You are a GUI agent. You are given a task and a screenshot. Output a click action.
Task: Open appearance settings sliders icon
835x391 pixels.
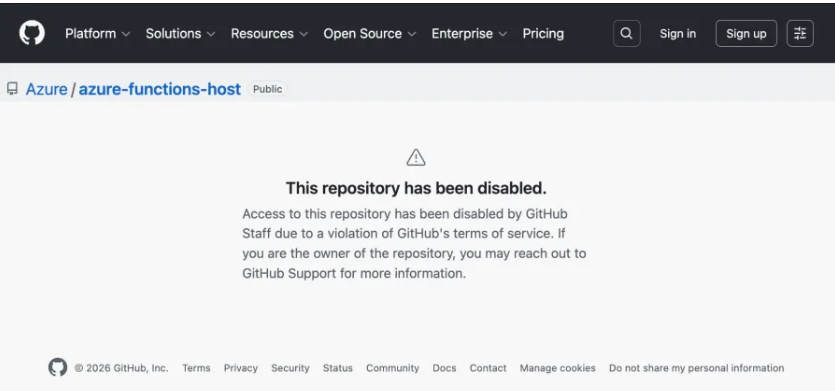[800, 34]
